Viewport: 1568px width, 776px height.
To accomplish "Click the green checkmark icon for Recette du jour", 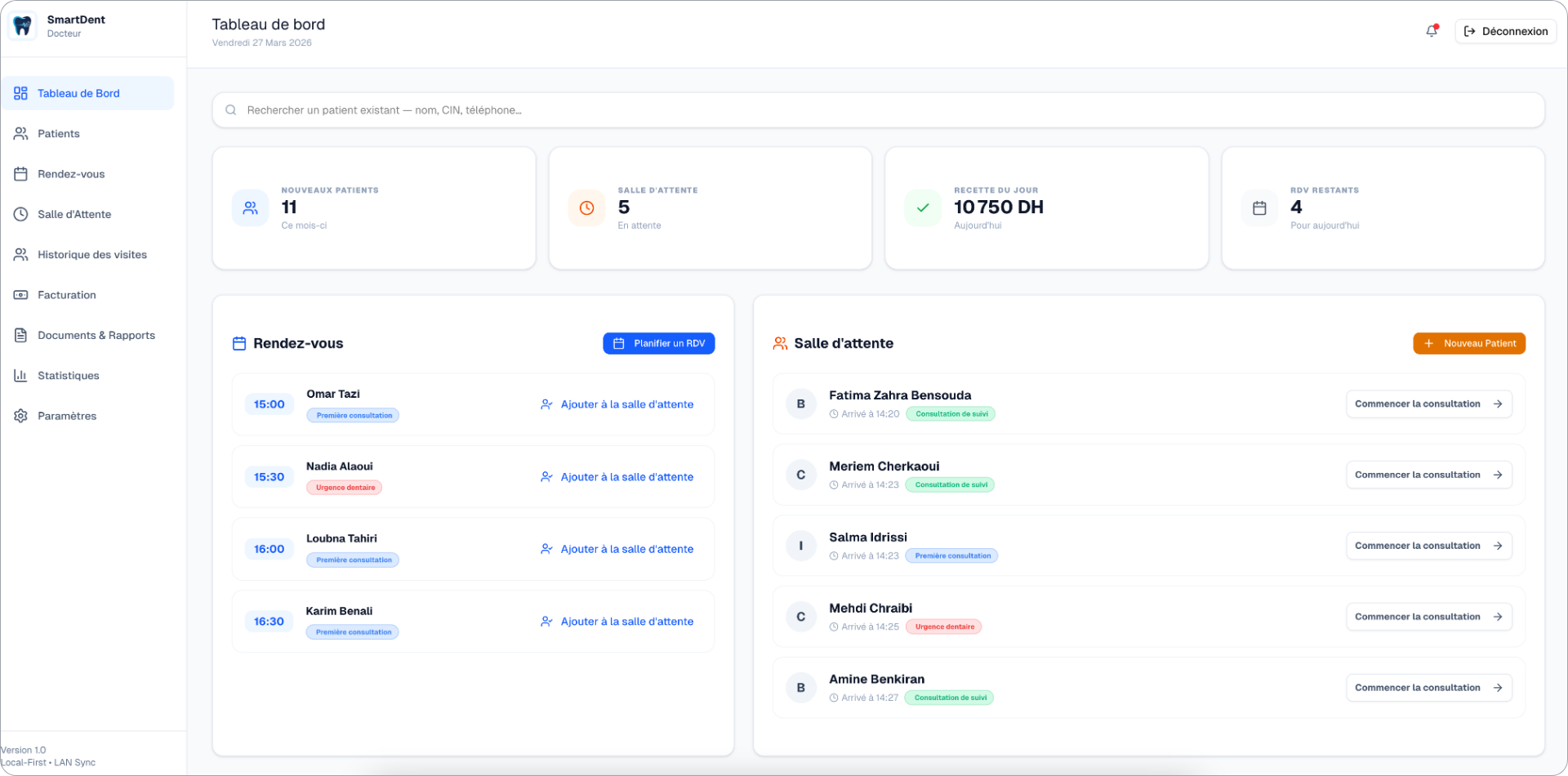I will [x=923, y=208].
